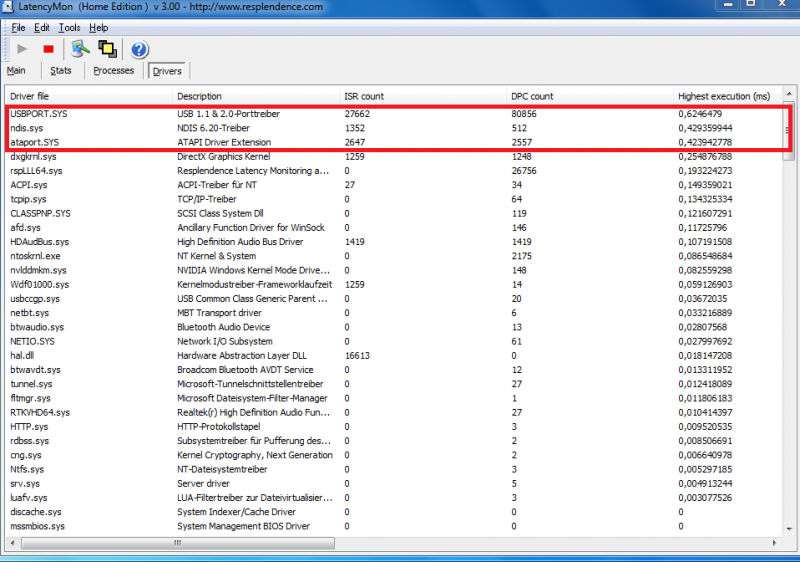Click the vertical scrollbar down arrow

[789, 529]
